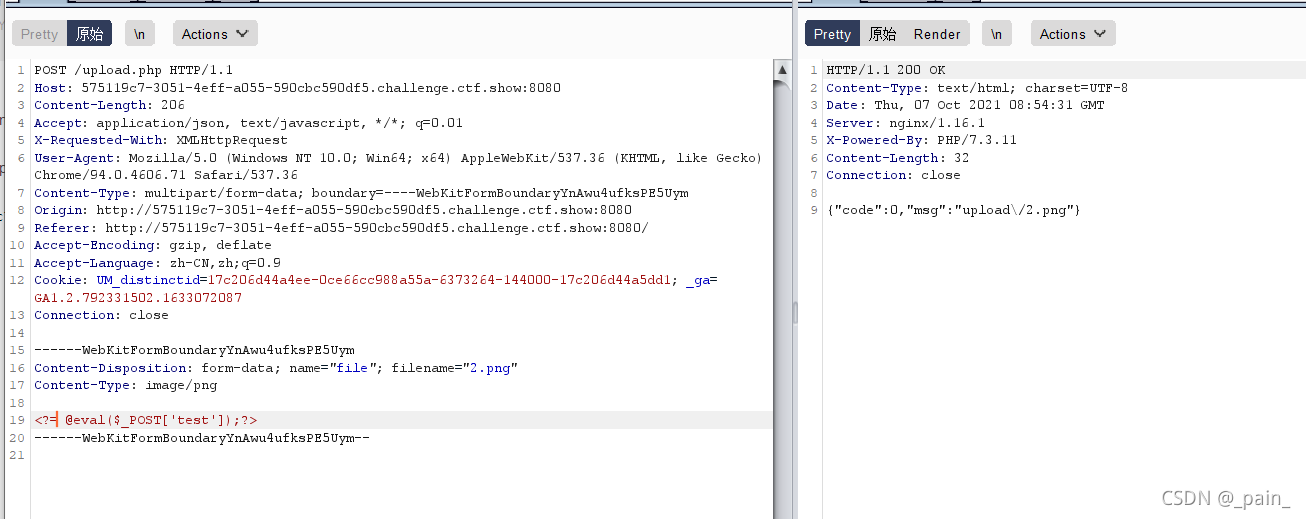Click the Accept-Language header line

tap(157, 263)
